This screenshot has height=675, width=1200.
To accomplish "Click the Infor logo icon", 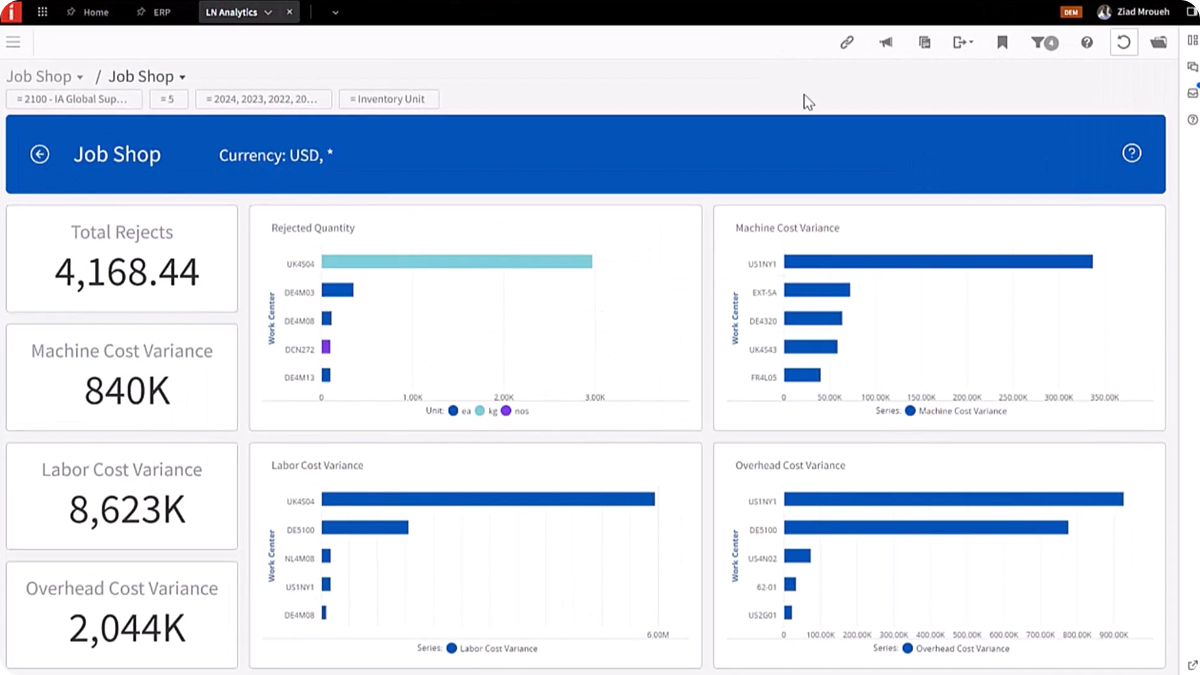I will tap(11, 12).
